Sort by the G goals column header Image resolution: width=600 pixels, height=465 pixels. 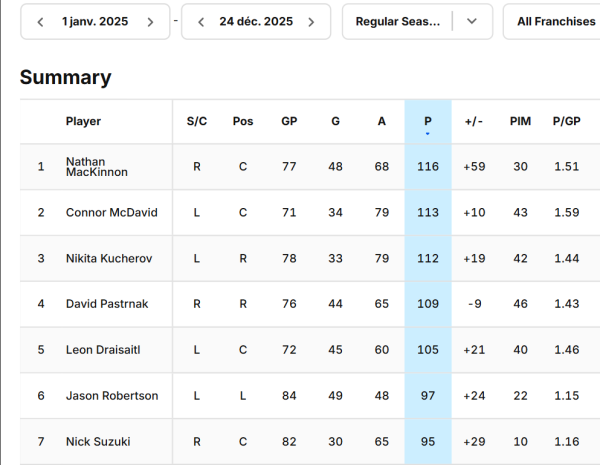(x=336, y=122)
